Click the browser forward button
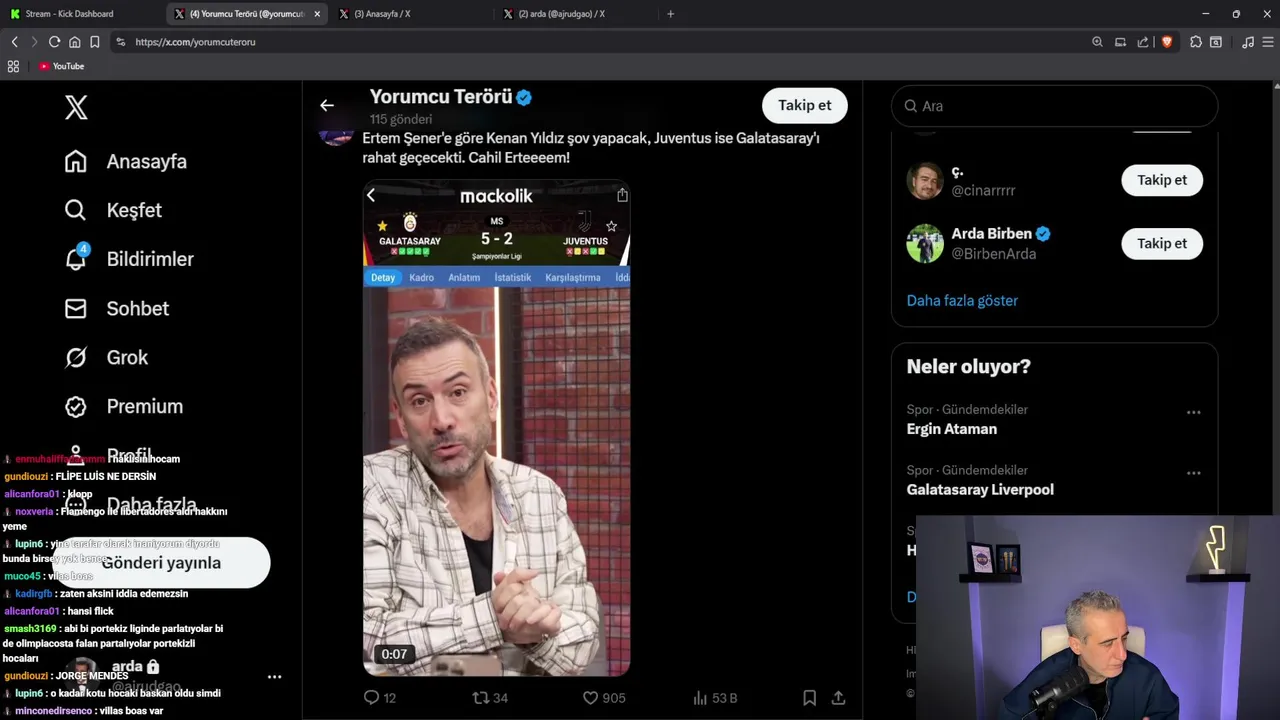Image resolution: width=1280 pixels, height=720 pixels. (x=33, y=42)
